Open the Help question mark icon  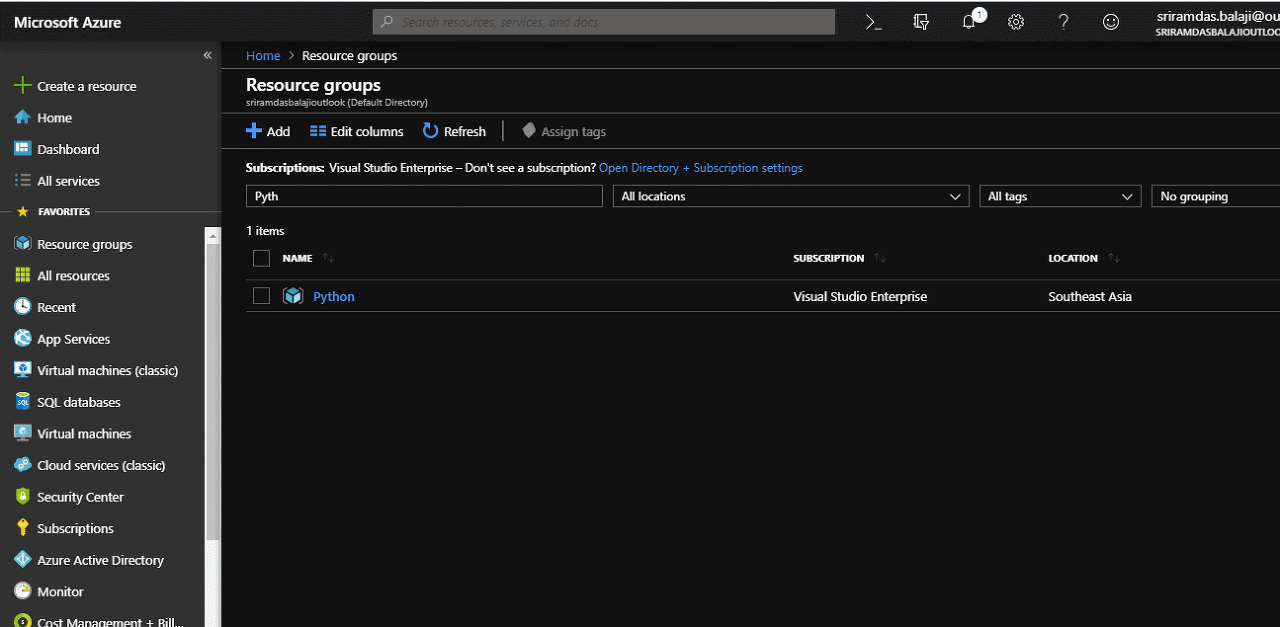(1063, 22)
